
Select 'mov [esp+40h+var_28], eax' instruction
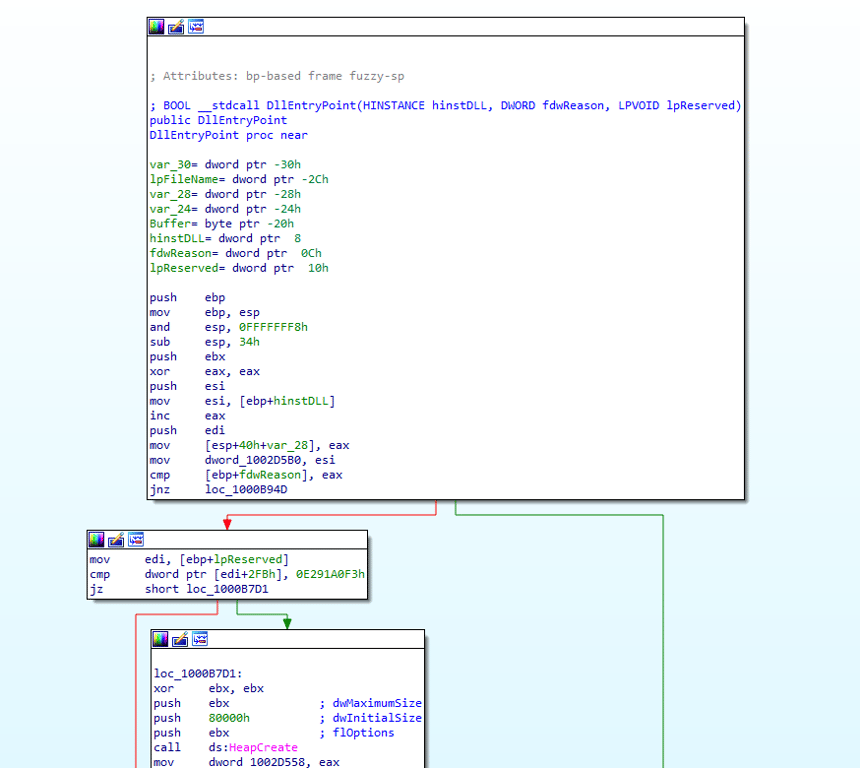click(250, 445)
